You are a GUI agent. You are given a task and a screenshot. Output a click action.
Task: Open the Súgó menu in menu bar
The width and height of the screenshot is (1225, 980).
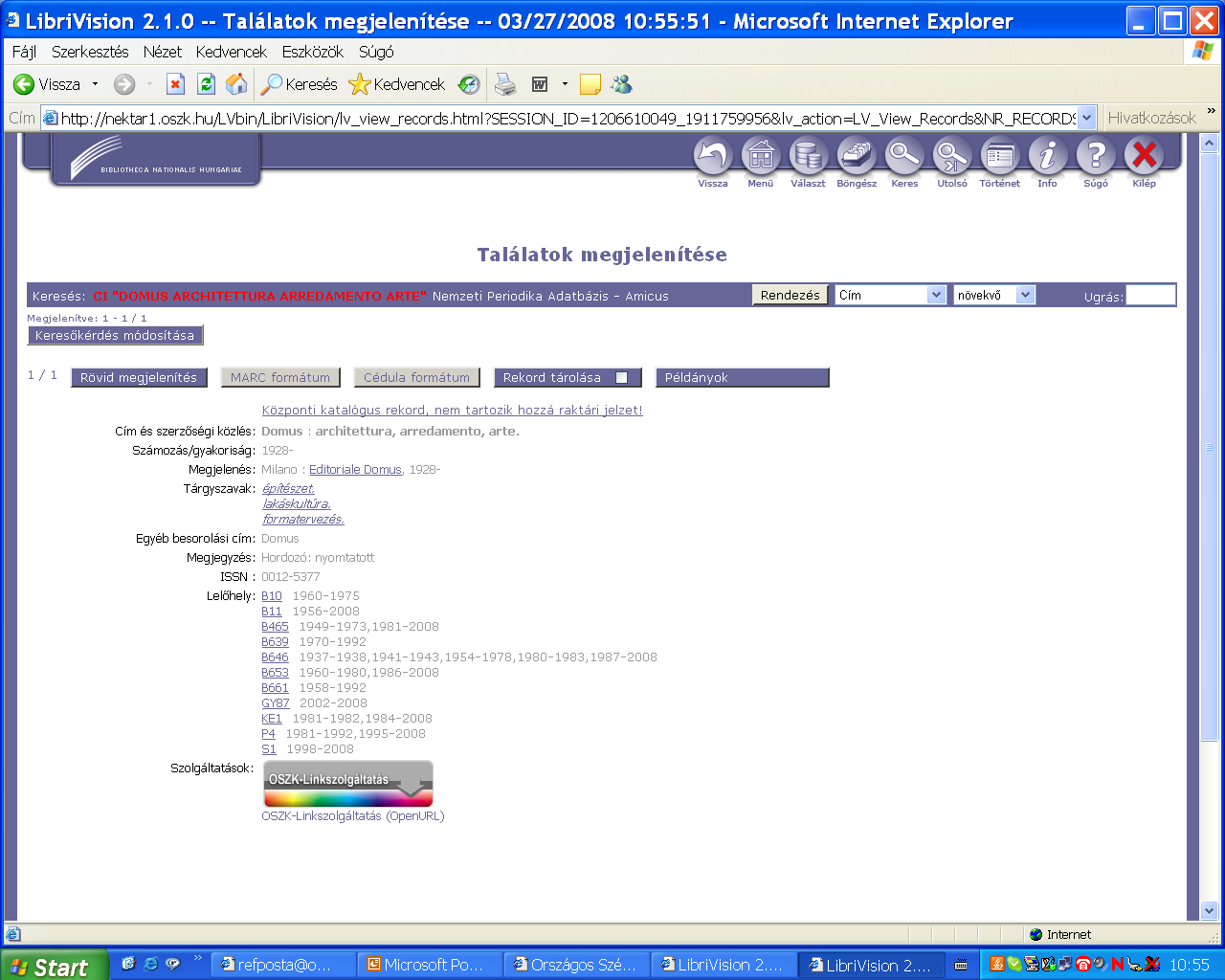[376, 52]
